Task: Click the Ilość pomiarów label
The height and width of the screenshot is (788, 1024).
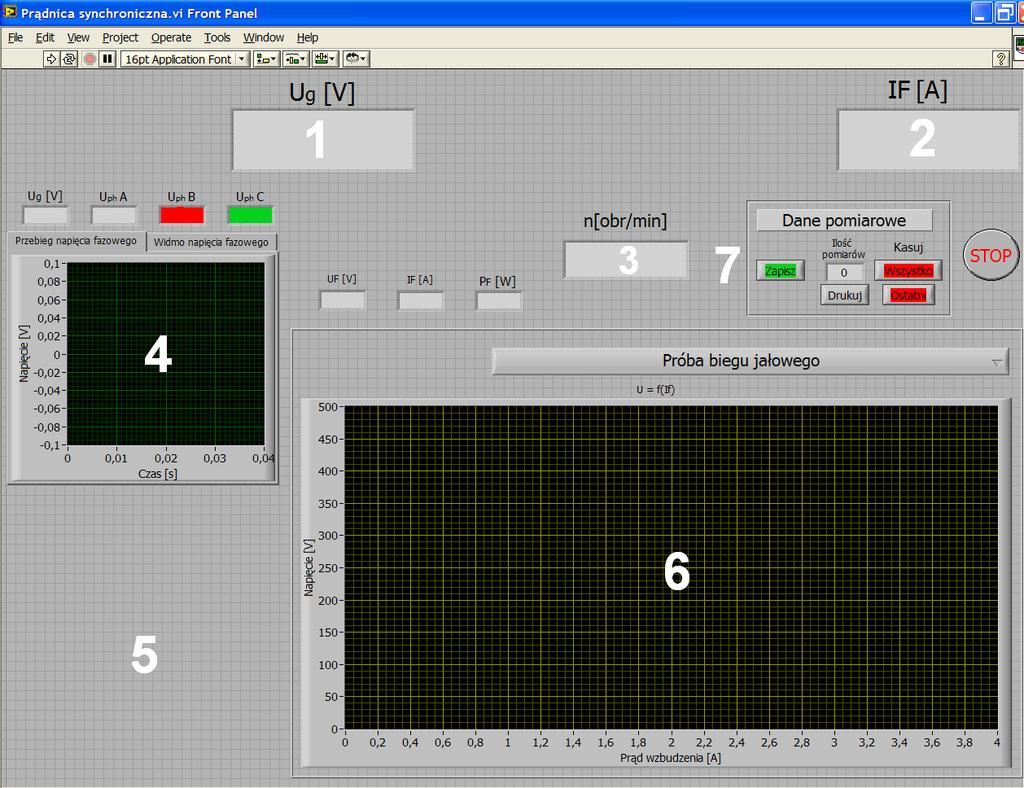Action: [843, 249]
